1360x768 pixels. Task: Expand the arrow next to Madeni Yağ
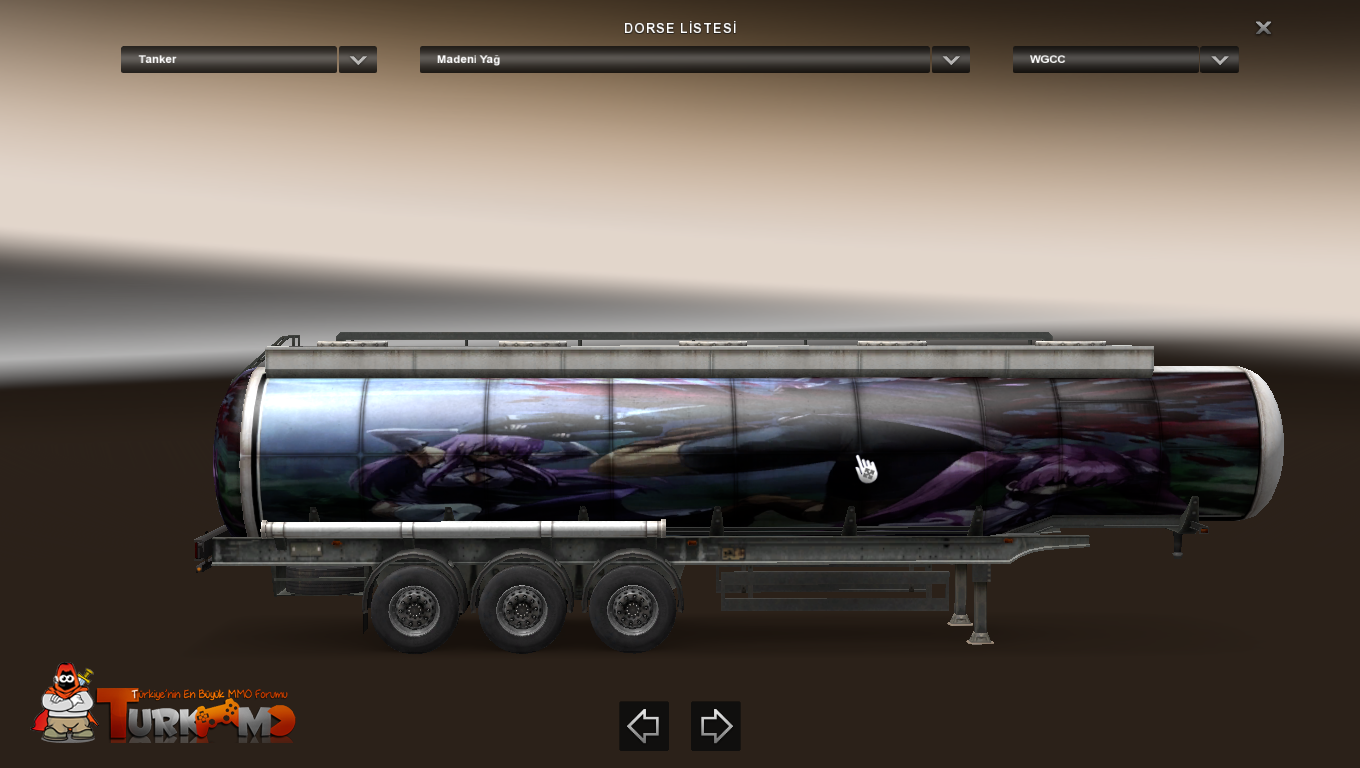click(951, 59)
